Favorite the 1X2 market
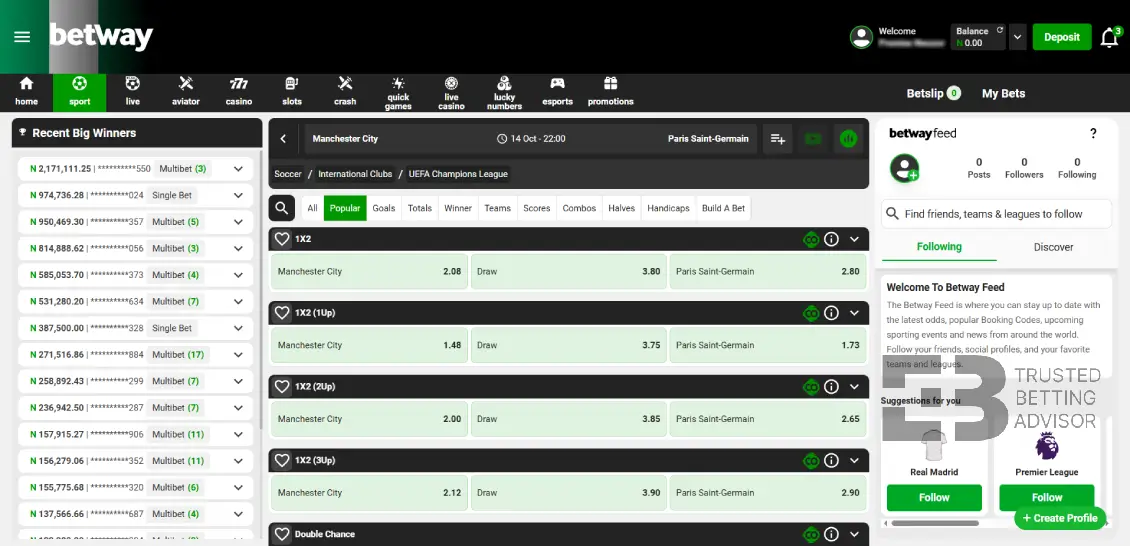This screenshot has width=1130, height=546. click(282, 239)
